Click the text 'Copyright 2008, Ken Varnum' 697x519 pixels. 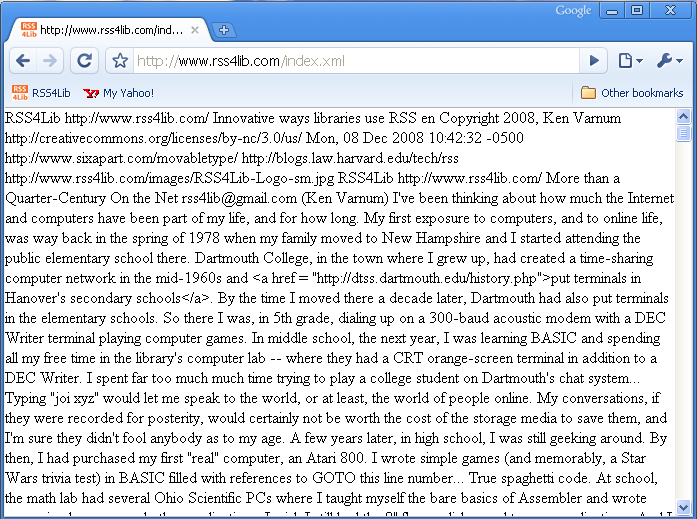(530, 118)
